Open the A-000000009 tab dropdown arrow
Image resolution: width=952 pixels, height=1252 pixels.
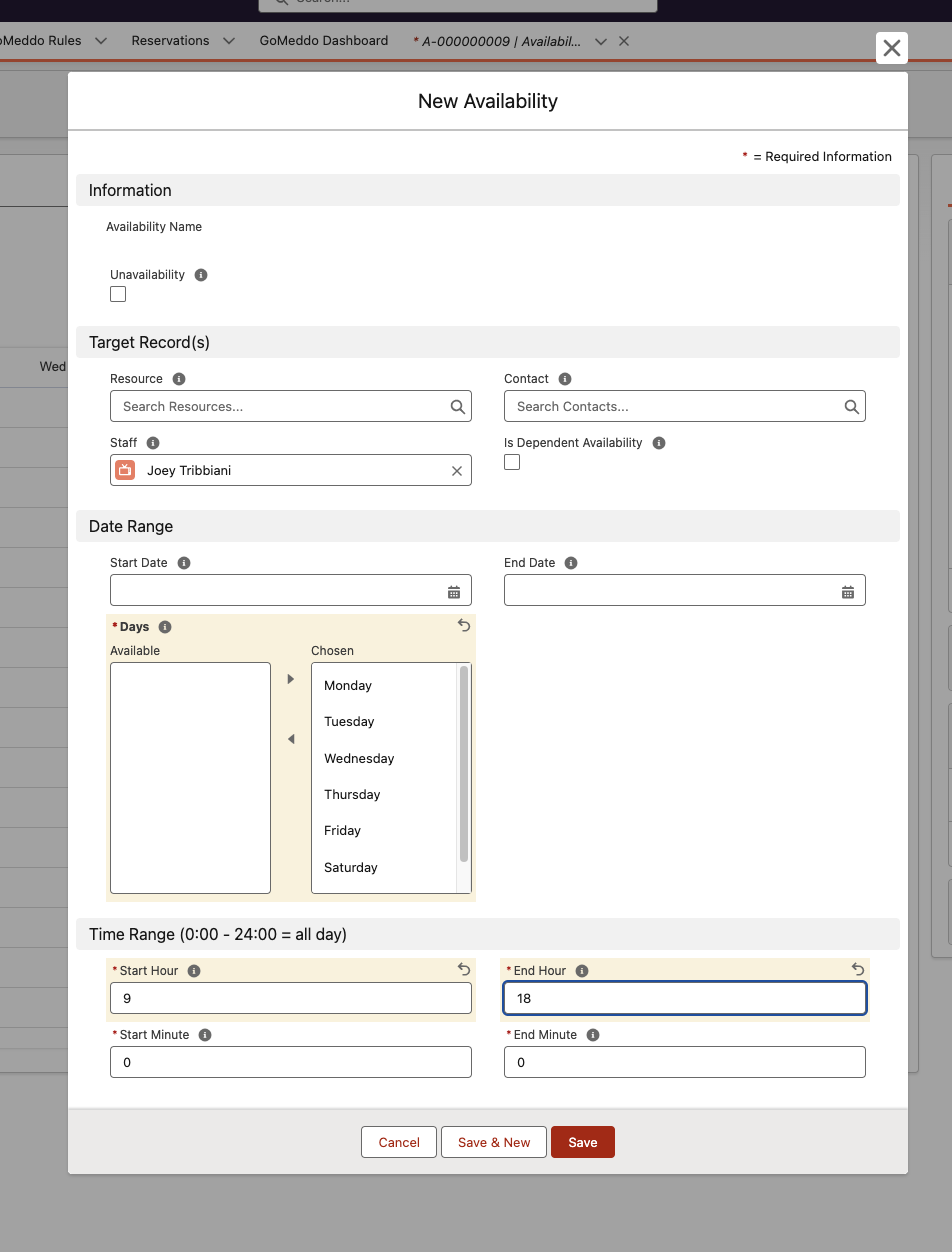[x=601, y=41]
